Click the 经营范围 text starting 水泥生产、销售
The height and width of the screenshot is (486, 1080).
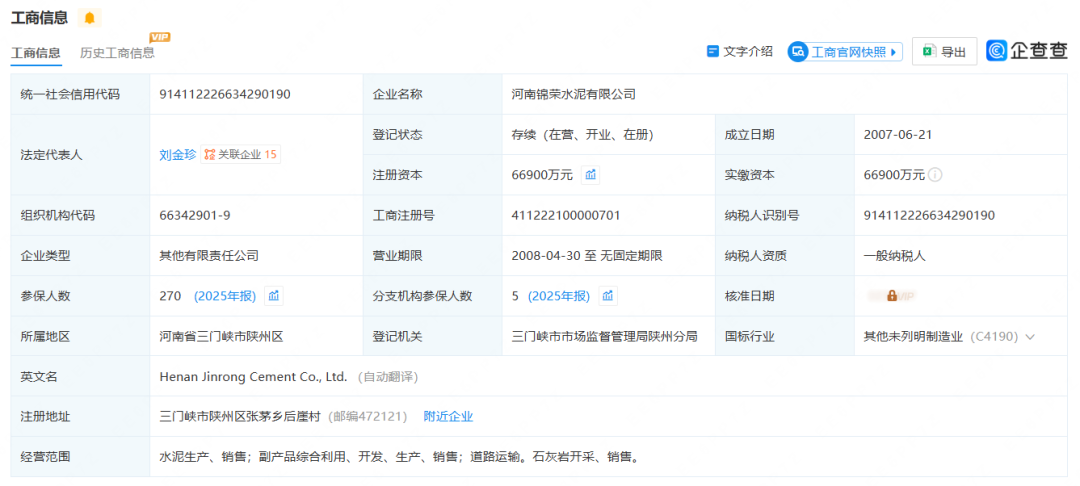[398, 457]
